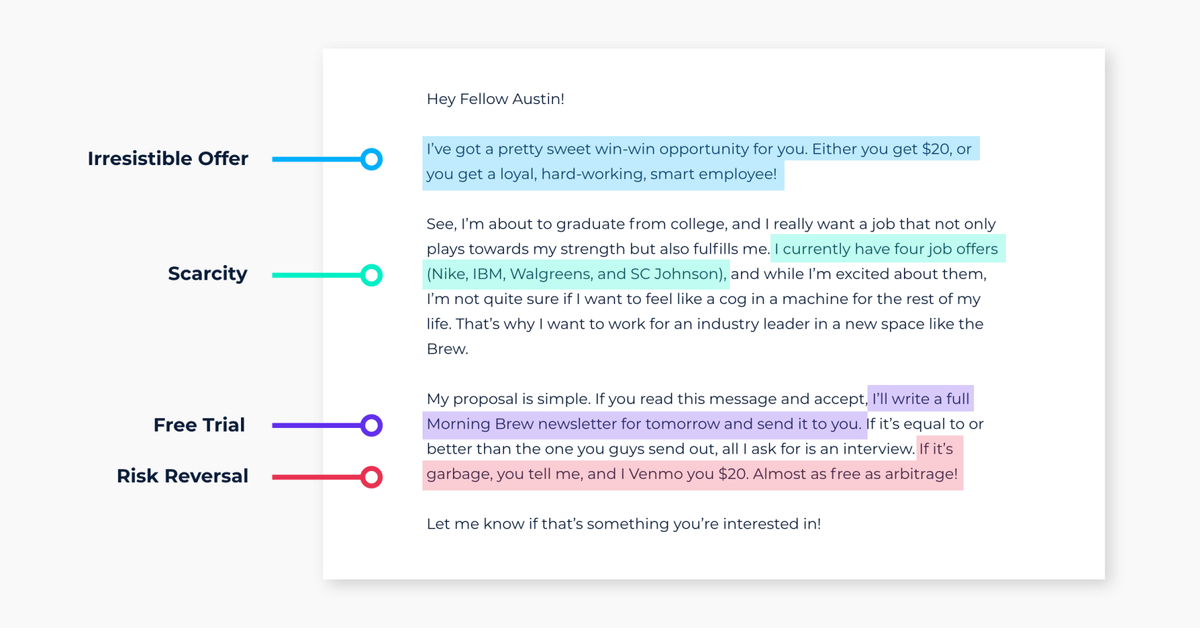Click the teal-highlighted "four job offers" text
The width and height of the screenshot is (1200, 628).
886,249
